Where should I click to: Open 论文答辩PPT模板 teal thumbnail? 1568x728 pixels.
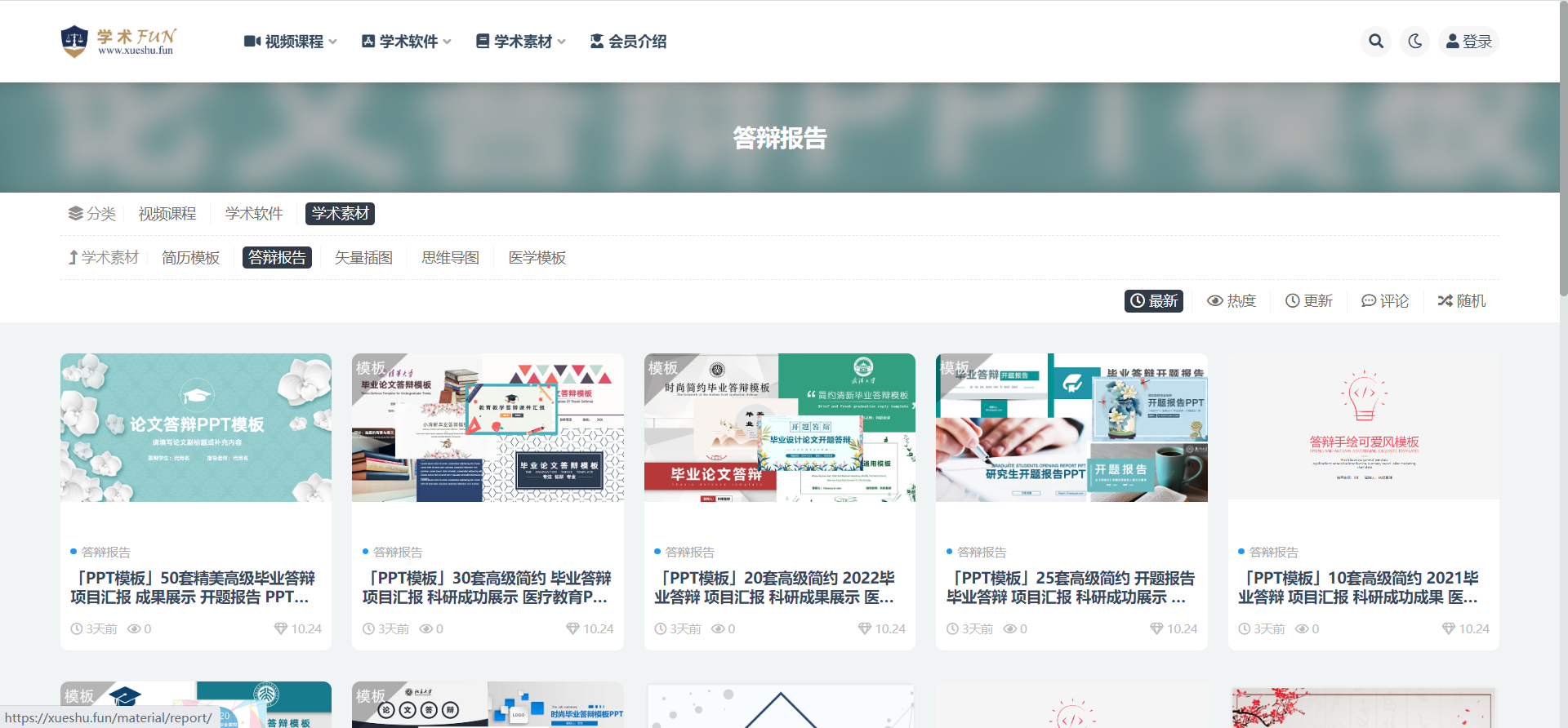196,428
